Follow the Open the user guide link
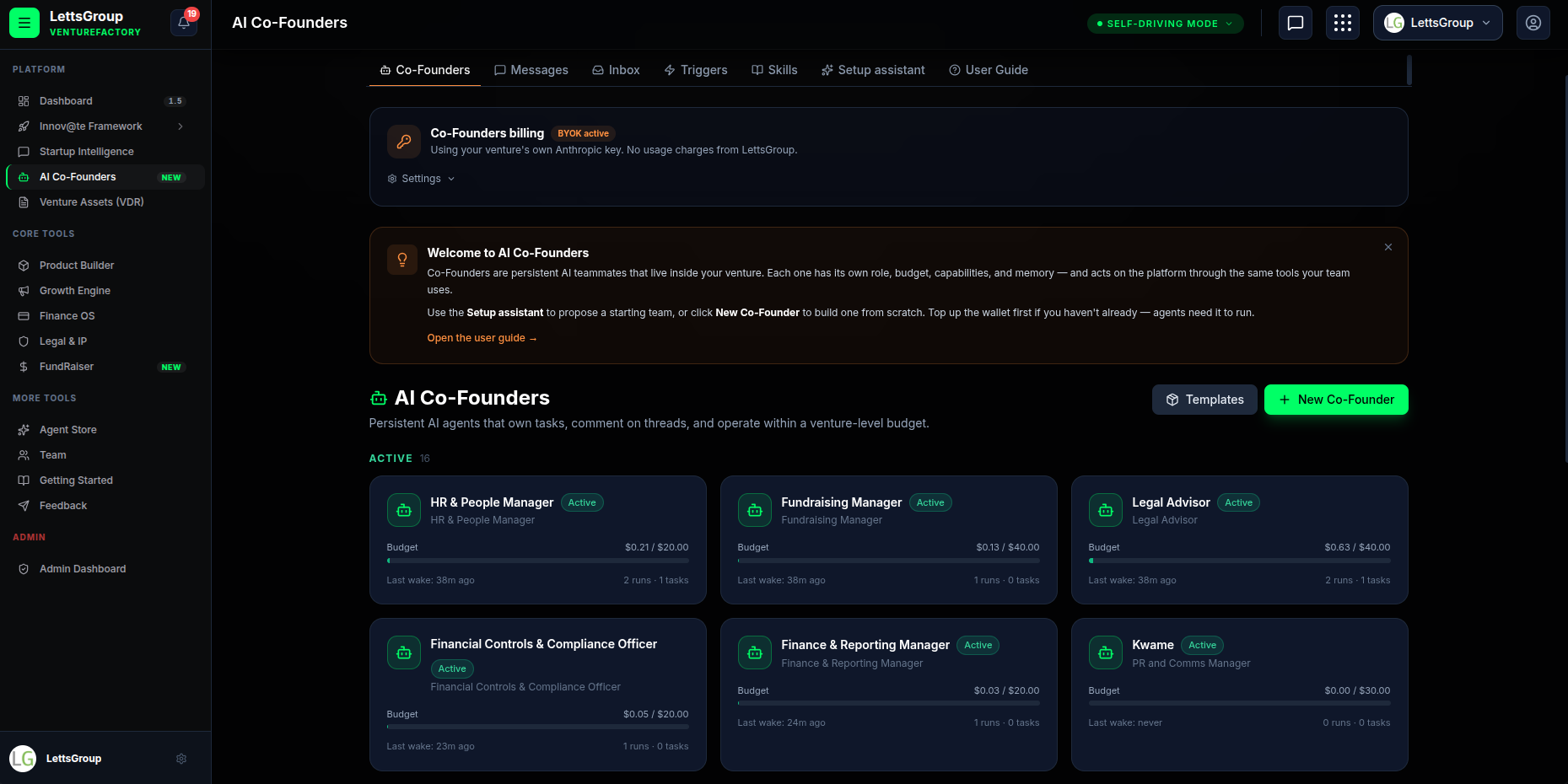Screen dimensions: 1568x784 pos(482,338)
